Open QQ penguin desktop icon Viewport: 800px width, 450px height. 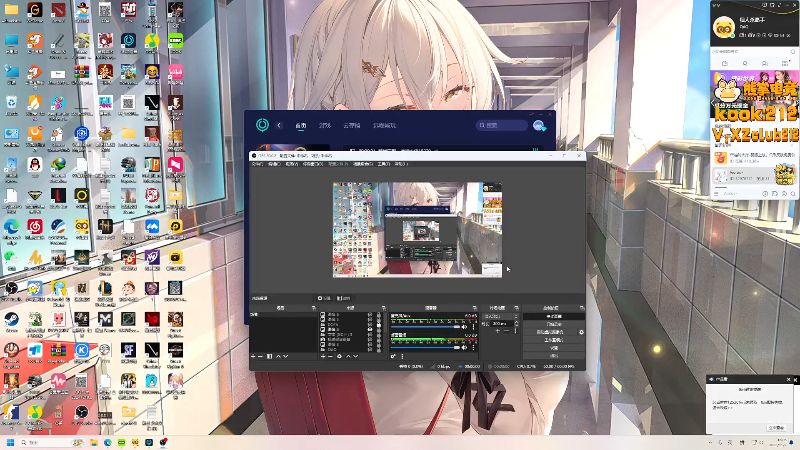[35, 164]
